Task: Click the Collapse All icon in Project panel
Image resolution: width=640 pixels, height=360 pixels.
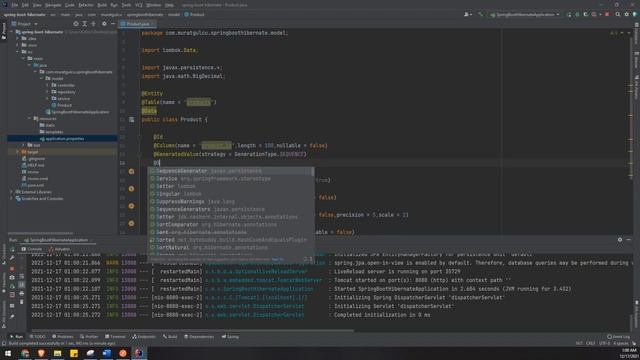Action: [x=93, y=24]
